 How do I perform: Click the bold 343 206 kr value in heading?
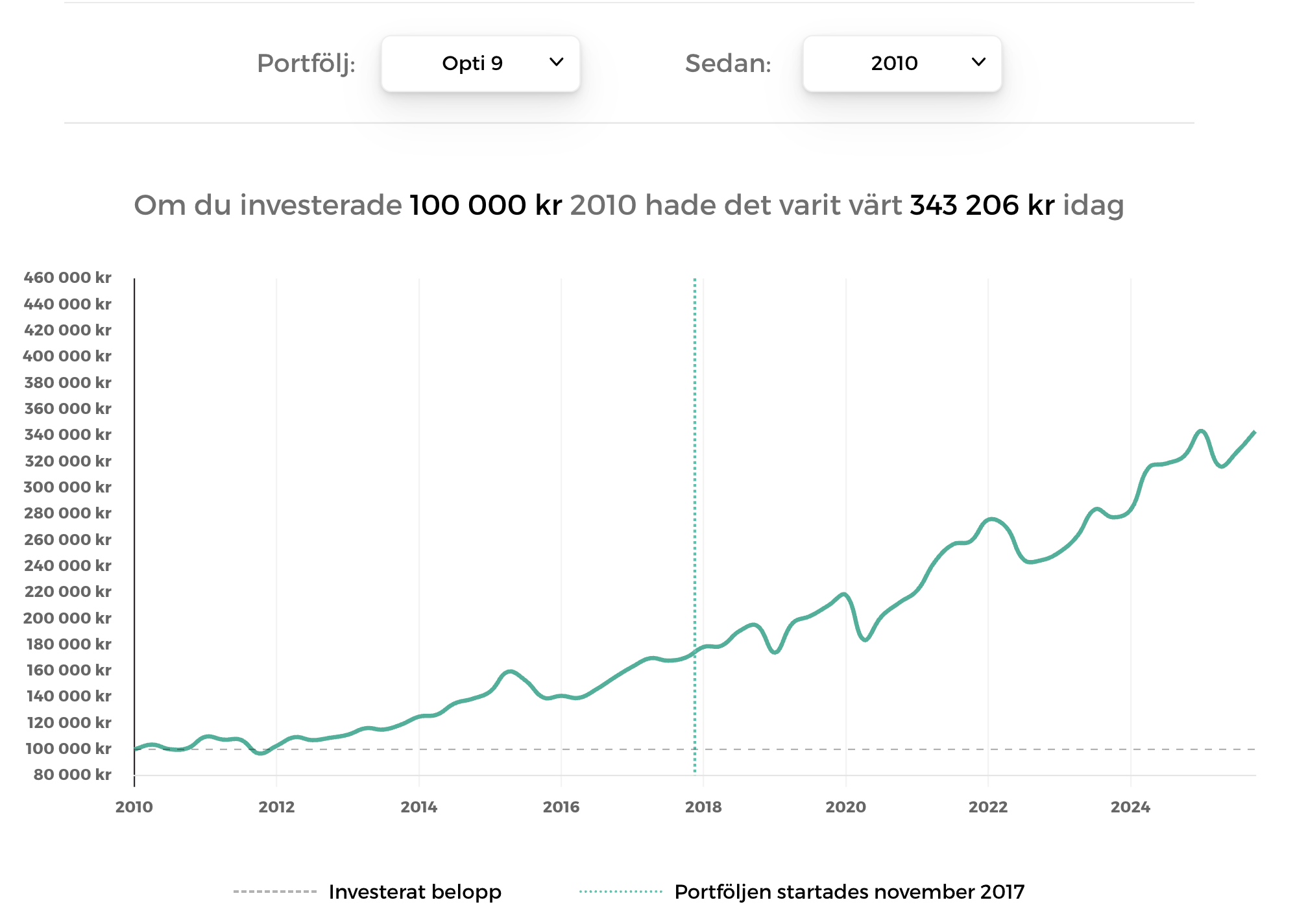982,205
